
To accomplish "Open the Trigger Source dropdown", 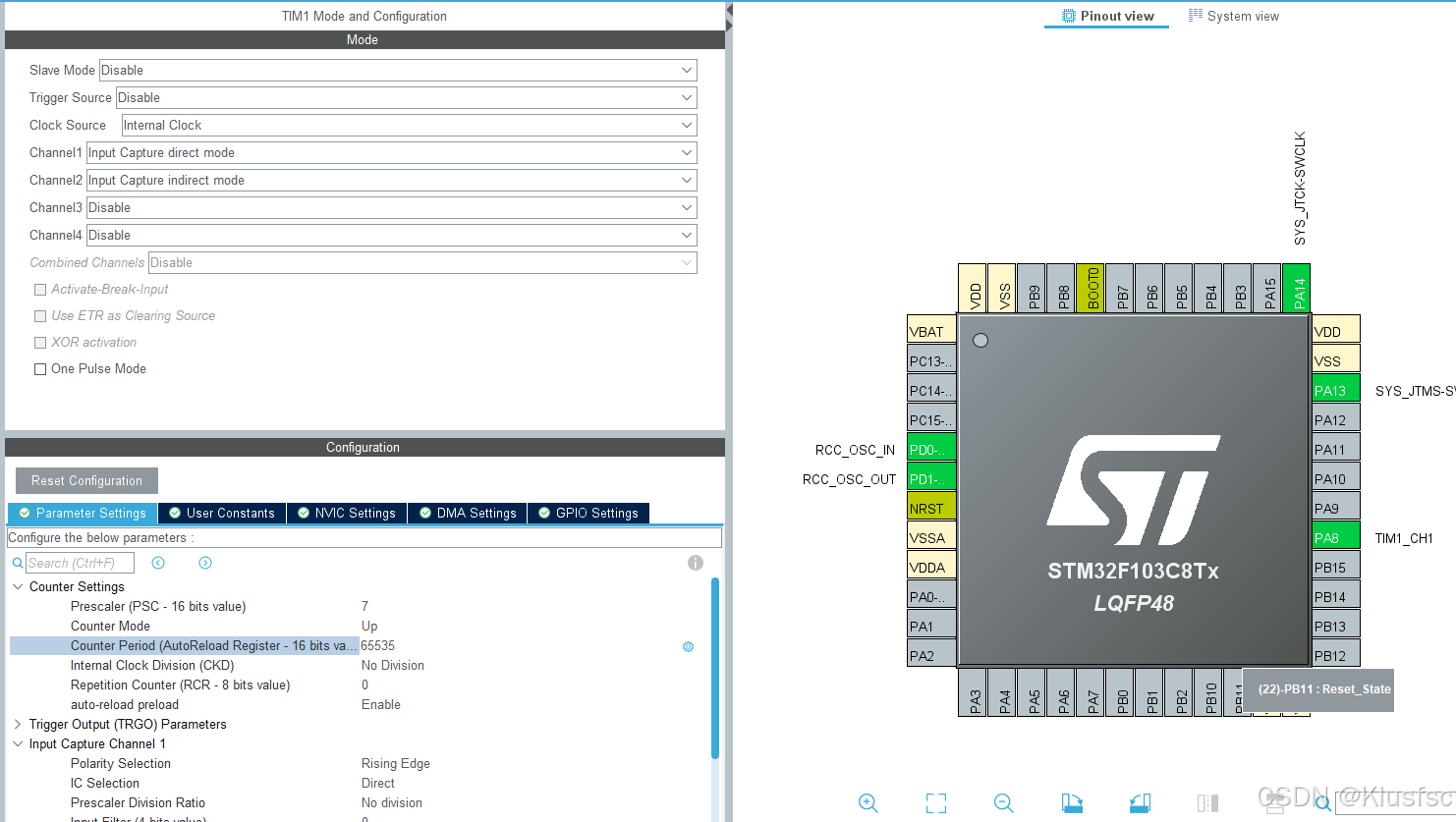I will [x=407, y=98].
